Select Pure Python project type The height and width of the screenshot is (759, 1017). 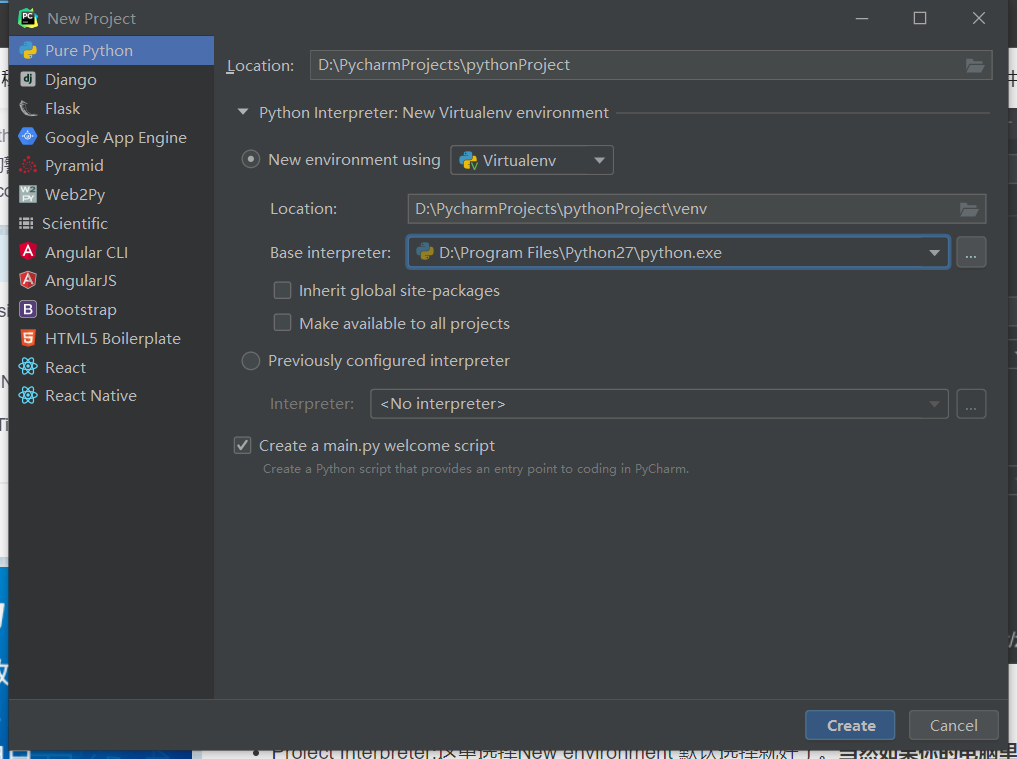coord(112,51)
